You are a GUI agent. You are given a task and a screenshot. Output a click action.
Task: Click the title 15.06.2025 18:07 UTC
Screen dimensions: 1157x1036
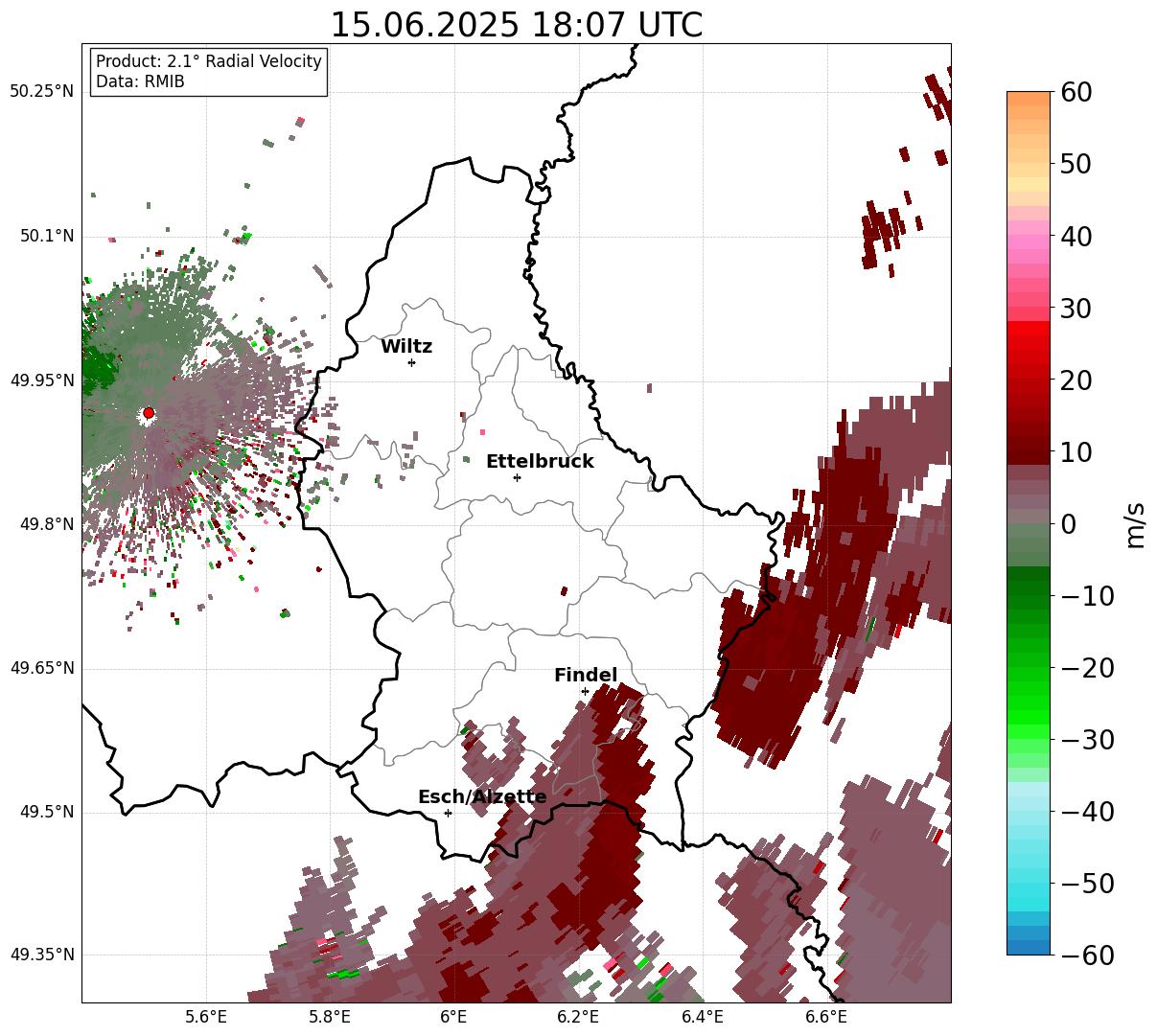pos(516,25)
